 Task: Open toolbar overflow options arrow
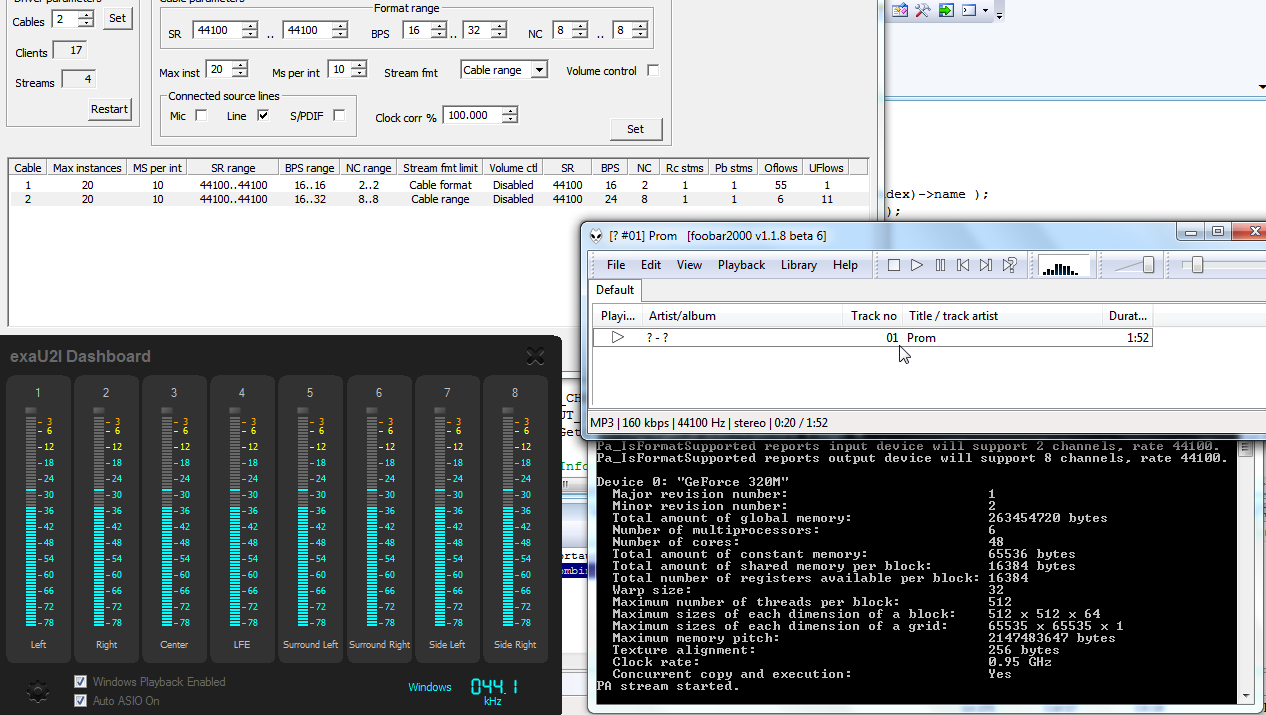[998, 14]
